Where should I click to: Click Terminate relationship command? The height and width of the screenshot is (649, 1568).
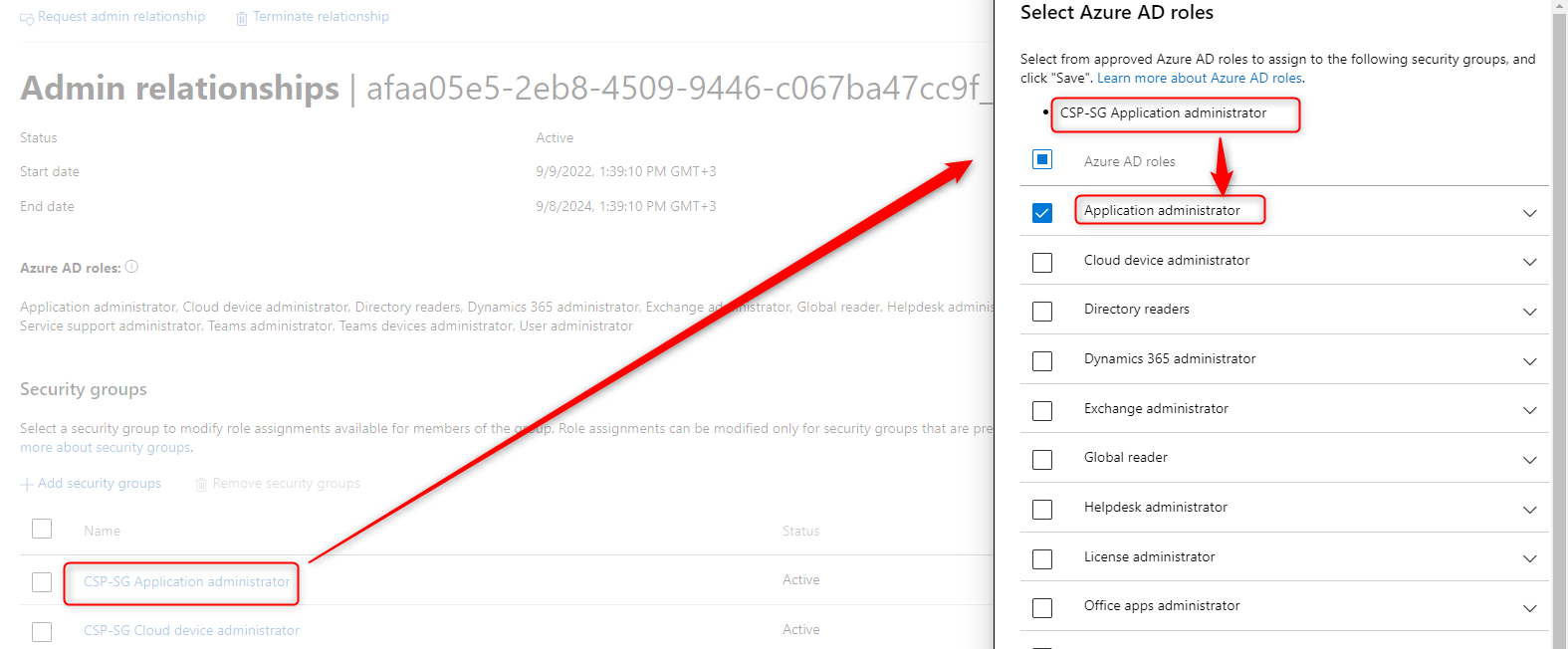313,17
